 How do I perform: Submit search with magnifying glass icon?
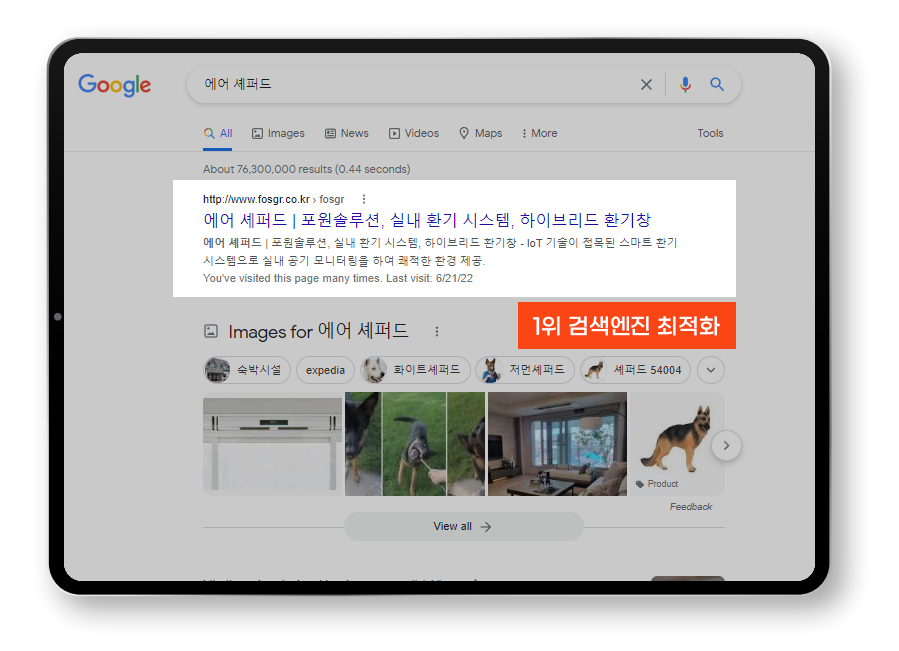717,84
